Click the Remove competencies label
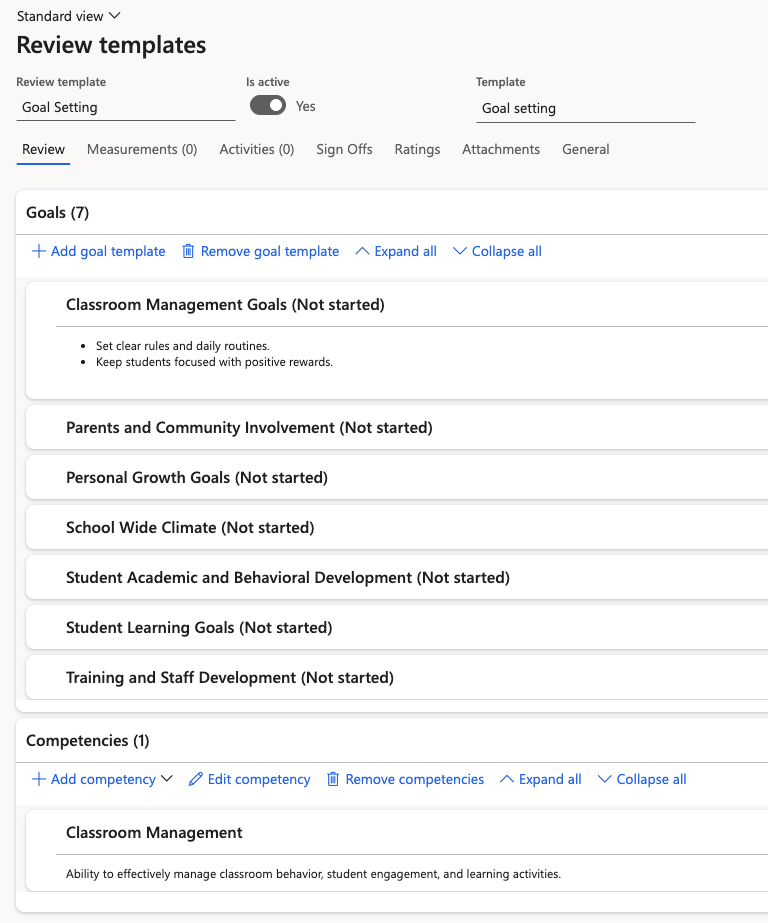 coord(414,779)
